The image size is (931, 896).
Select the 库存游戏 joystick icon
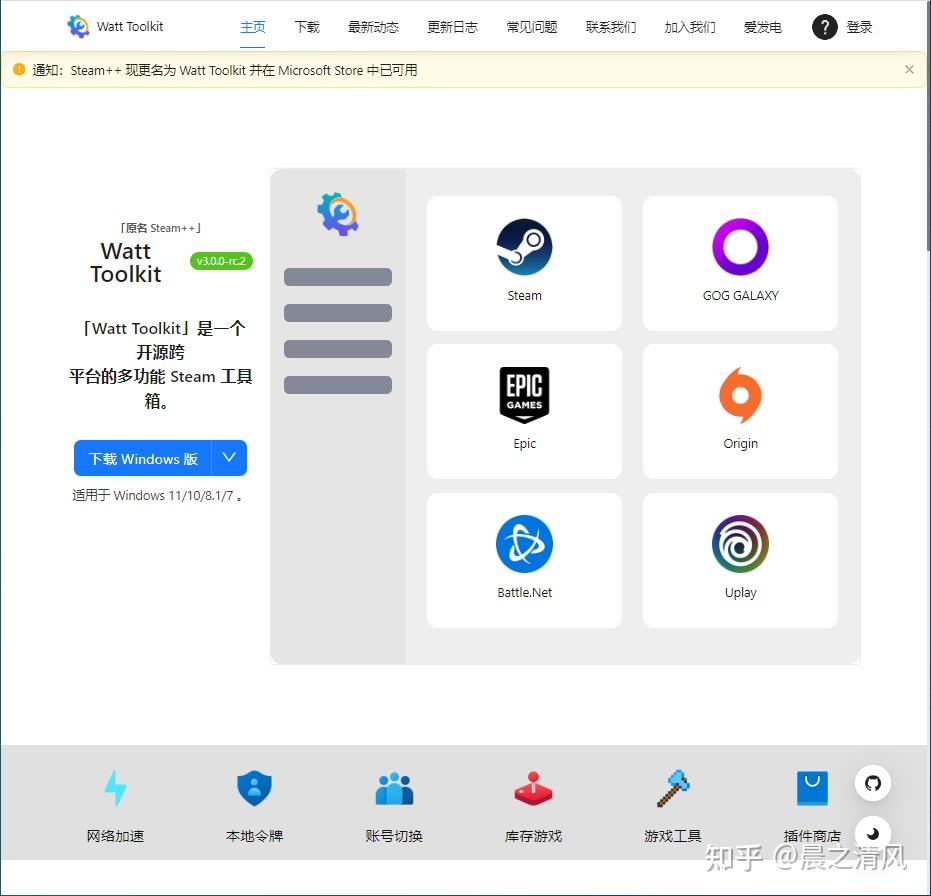tap(533, 789)
